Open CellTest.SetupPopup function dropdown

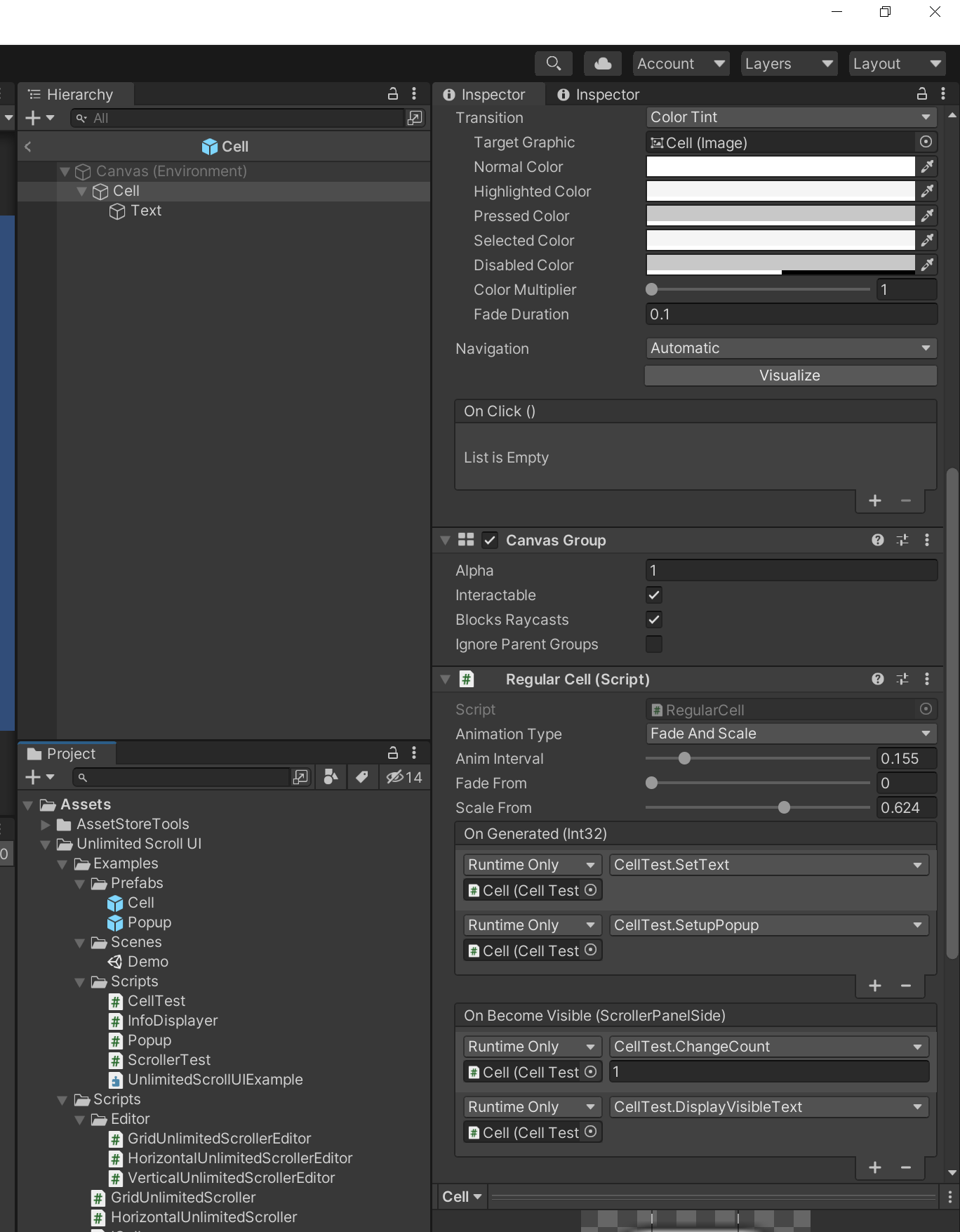(x=769, y=925)
